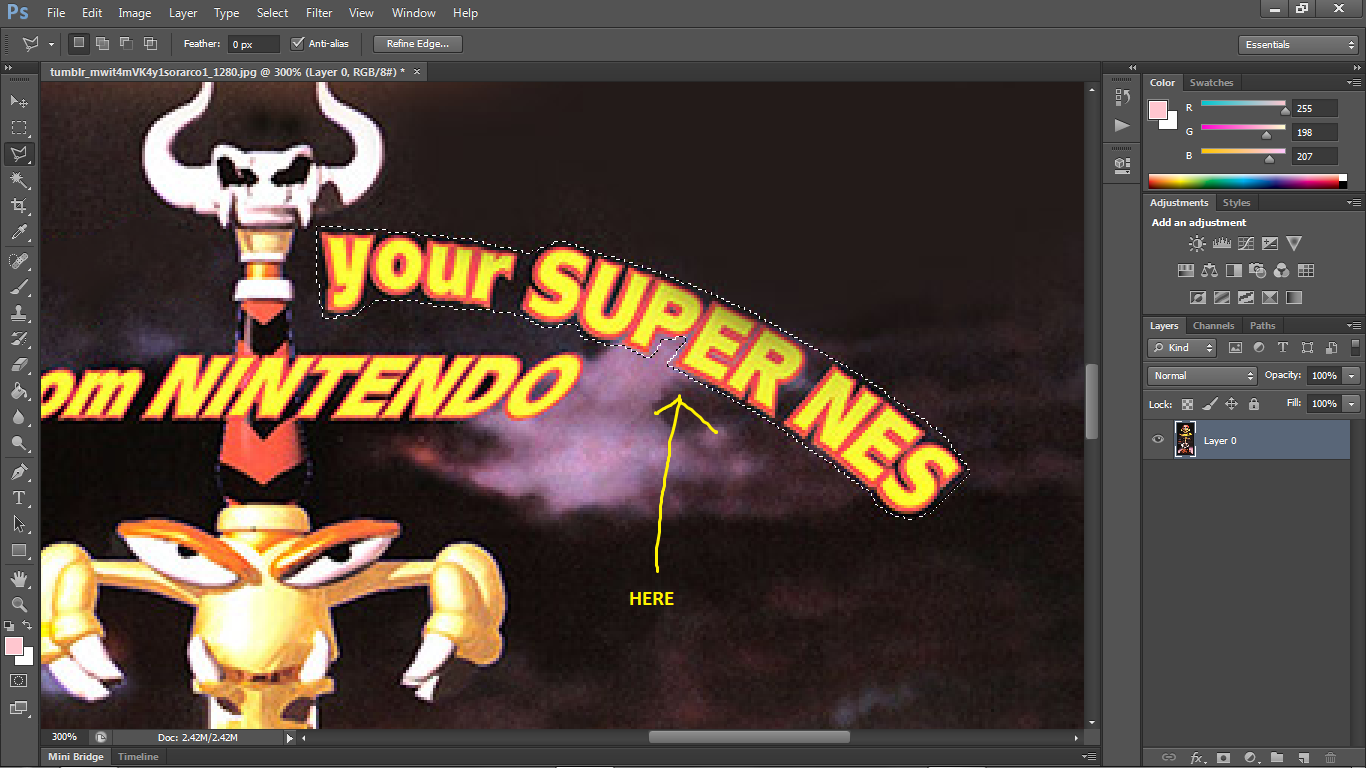
Task: Switch to the Swatches tab
Action: tap(1211, 83)
